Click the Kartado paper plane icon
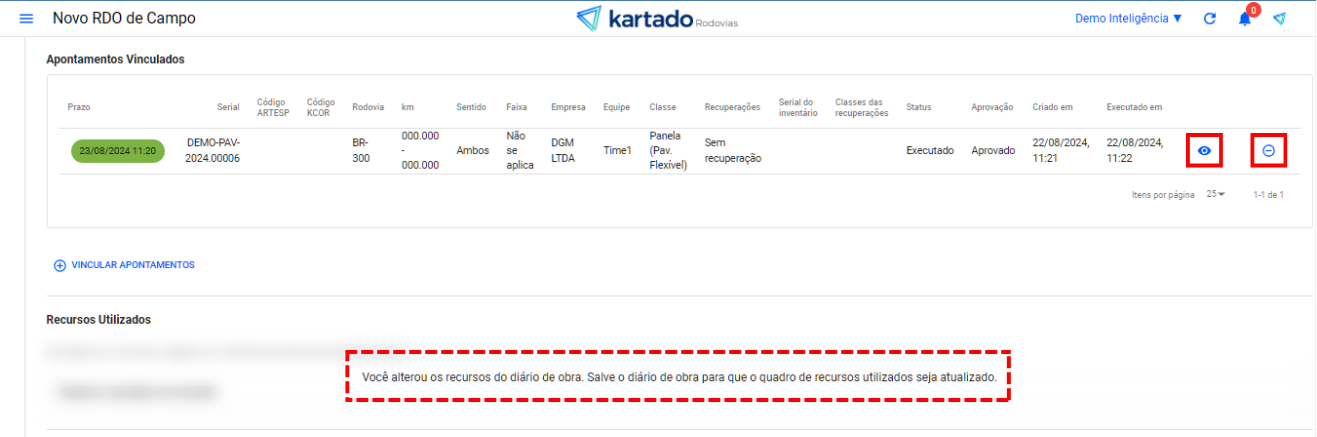1317x437 pixels. [x=1279, y=19]
